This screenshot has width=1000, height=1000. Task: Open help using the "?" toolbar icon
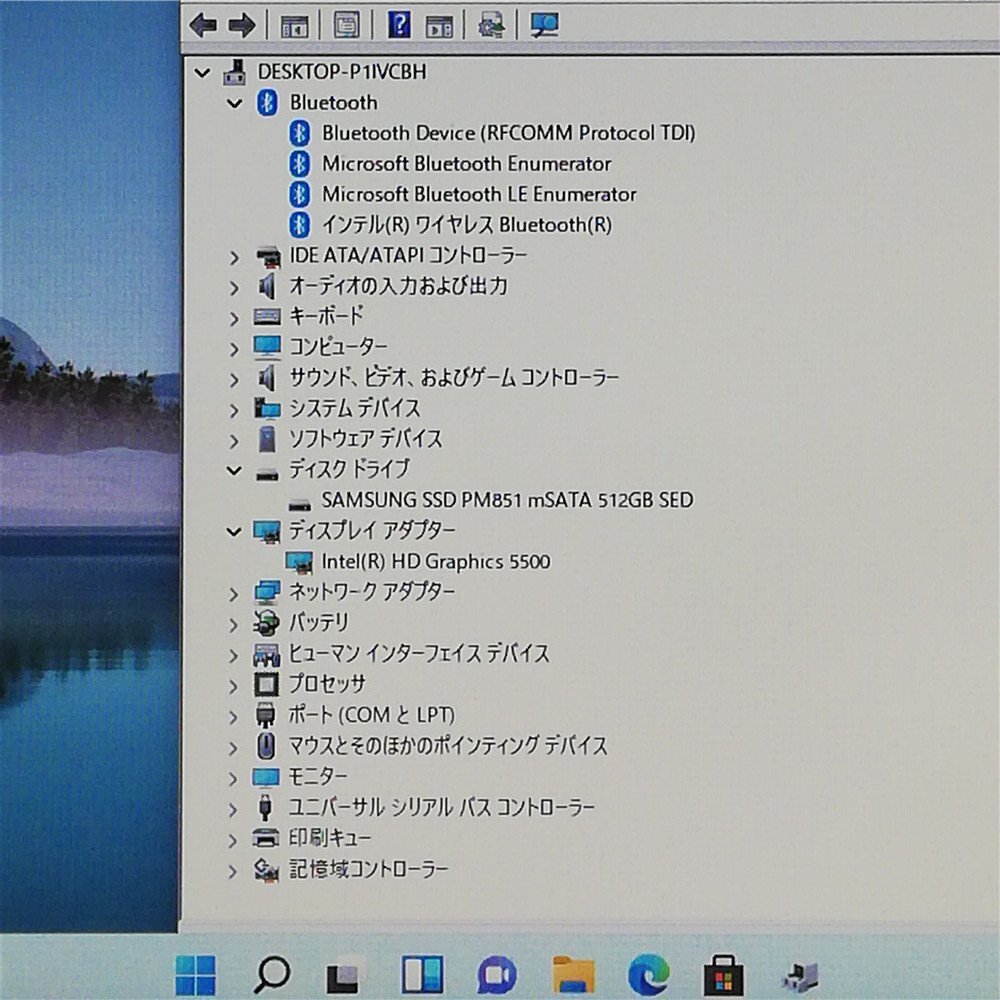click(x=398, y=25)
